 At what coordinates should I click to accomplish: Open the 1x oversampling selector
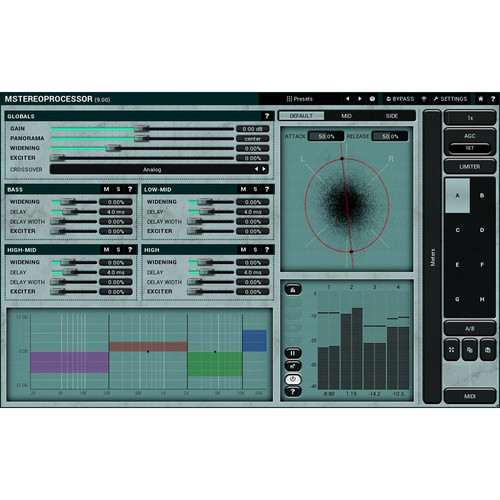coord(470,118)
